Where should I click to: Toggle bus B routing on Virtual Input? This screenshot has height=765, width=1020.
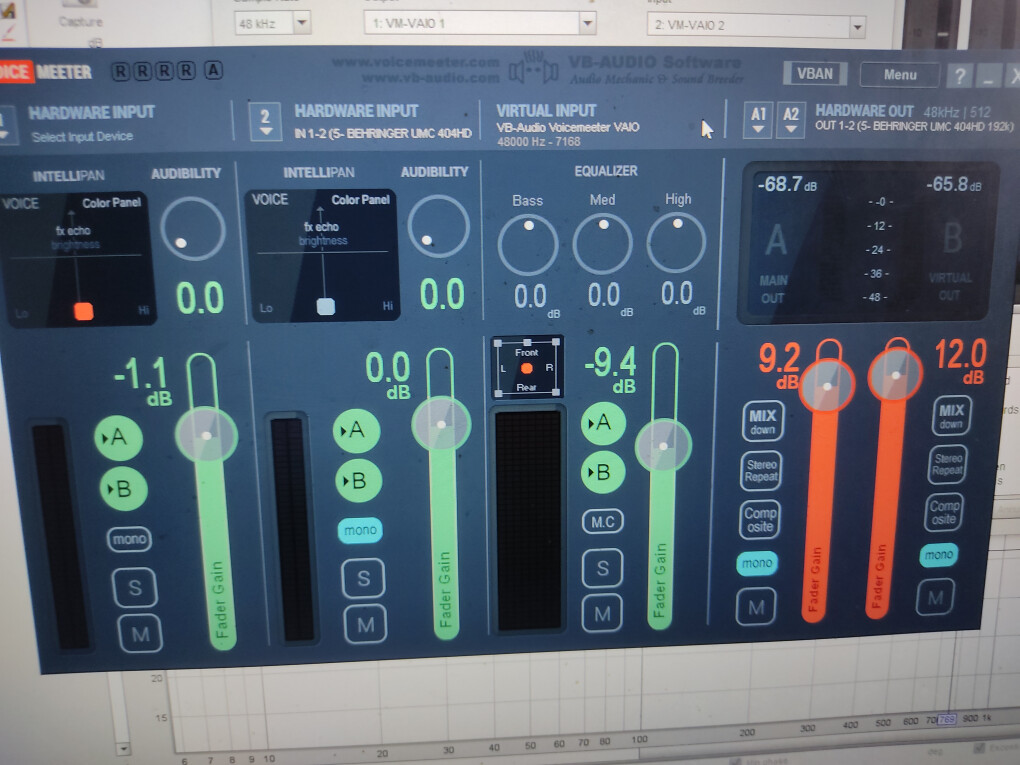pos(603,472)
